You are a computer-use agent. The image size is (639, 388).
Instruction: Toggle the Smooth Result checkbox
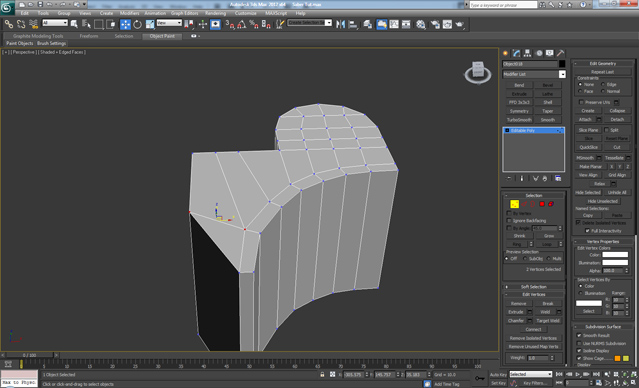pyautogui.click(x=579, y=335)
